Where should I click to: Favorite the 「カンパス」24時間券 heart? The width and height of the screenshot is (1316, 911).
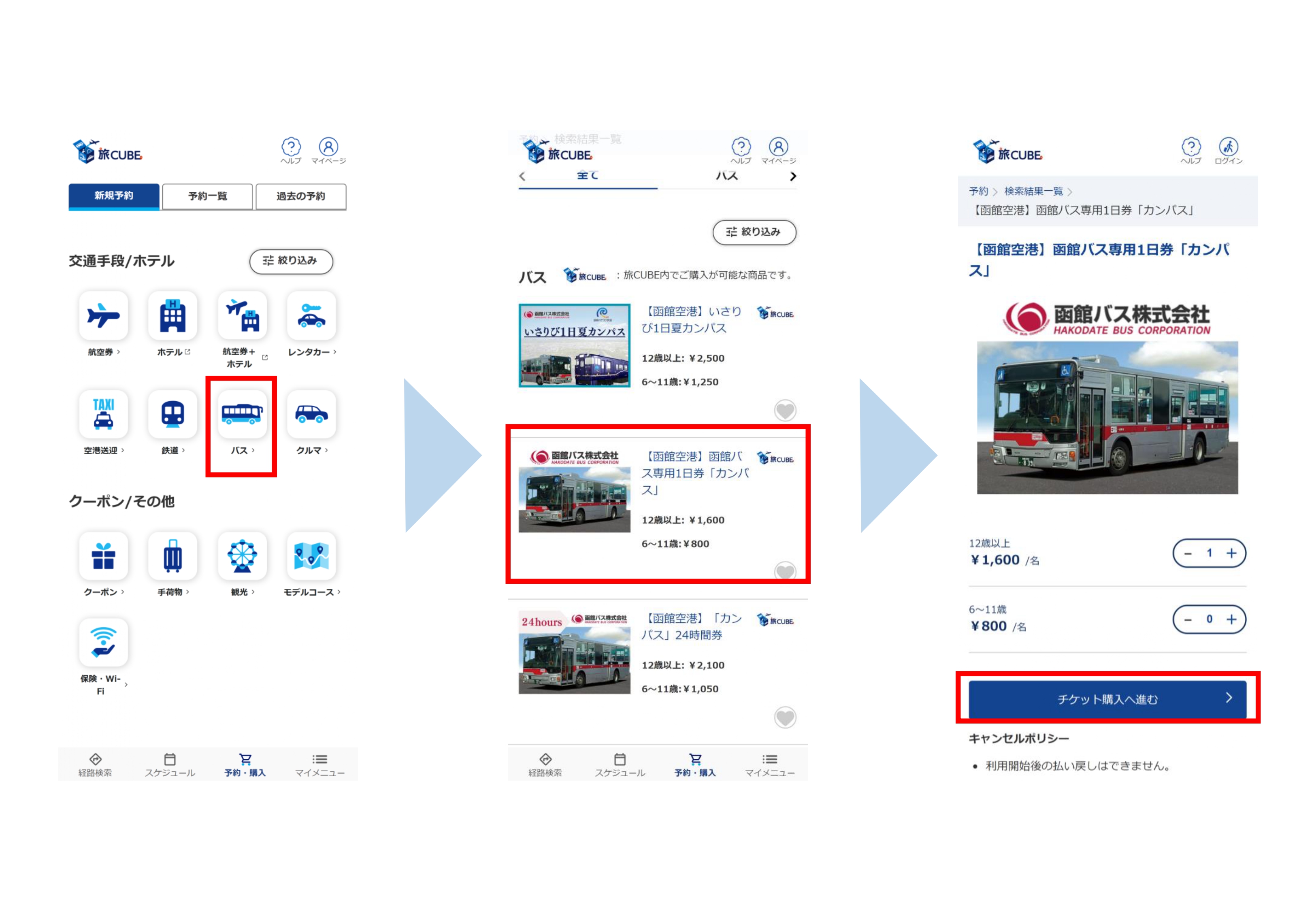point(785,717)
